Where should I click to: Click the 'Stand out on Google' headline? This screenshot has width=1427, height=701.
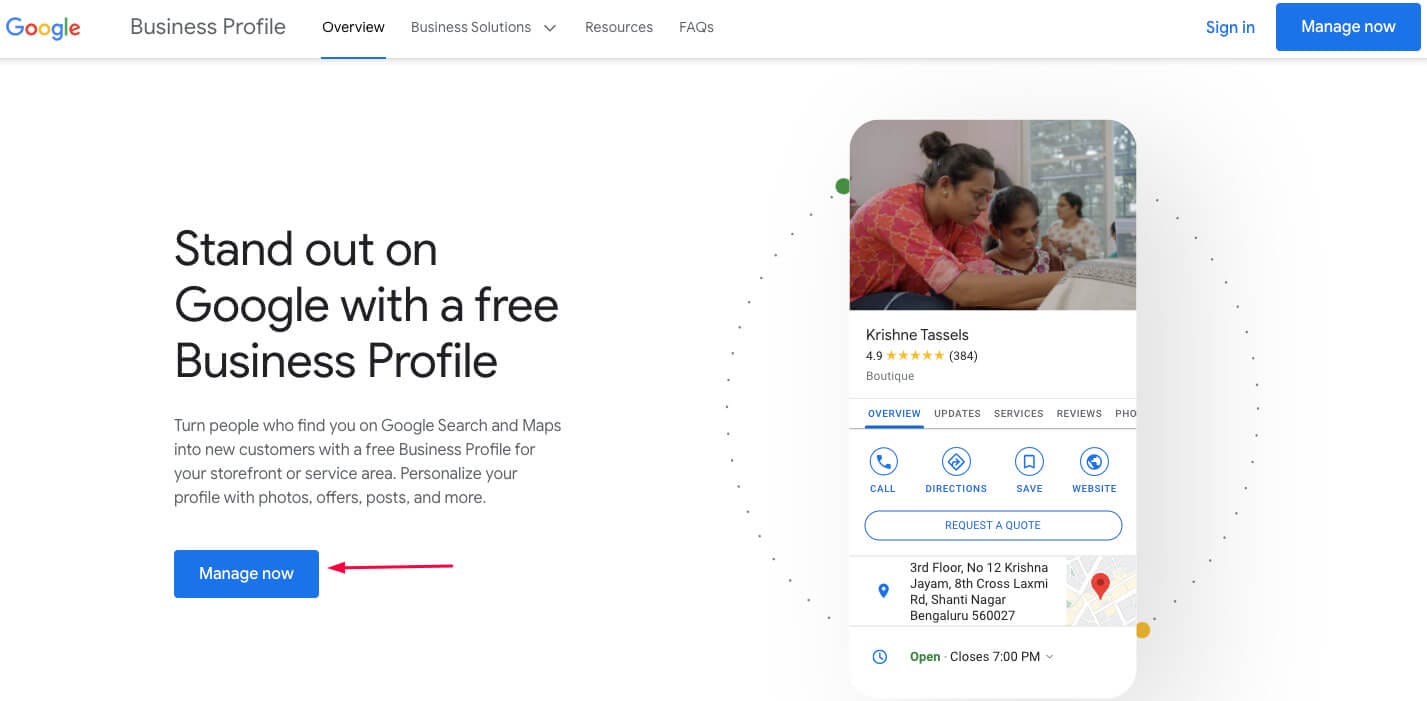366,305
